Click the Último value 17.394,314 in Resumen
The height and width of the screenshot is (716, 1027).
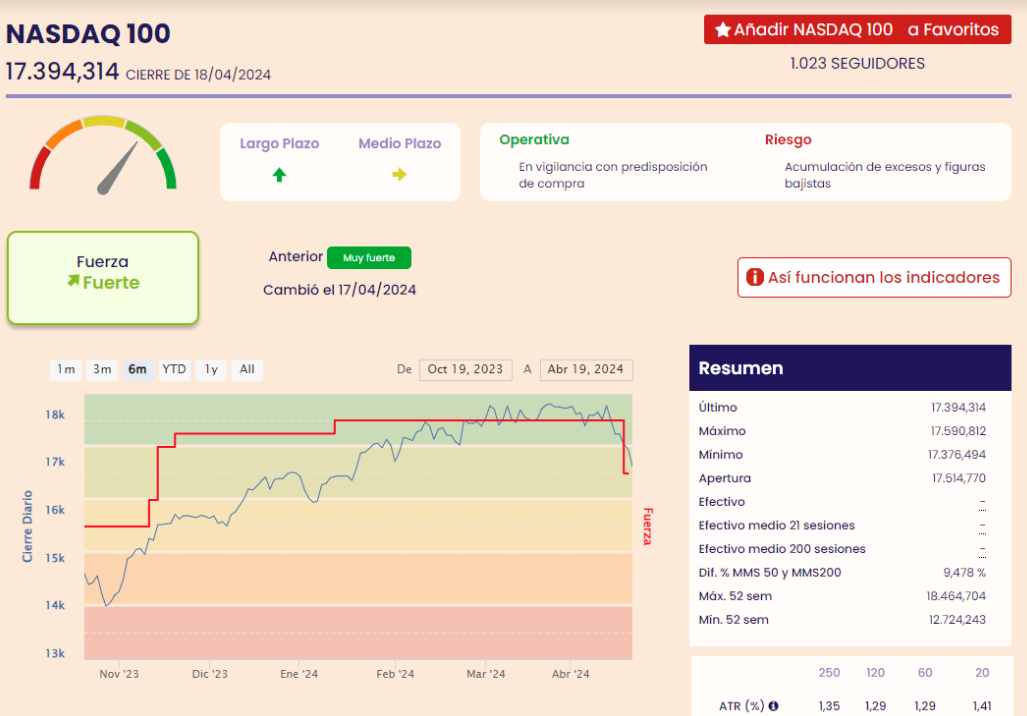pos(958,407)
